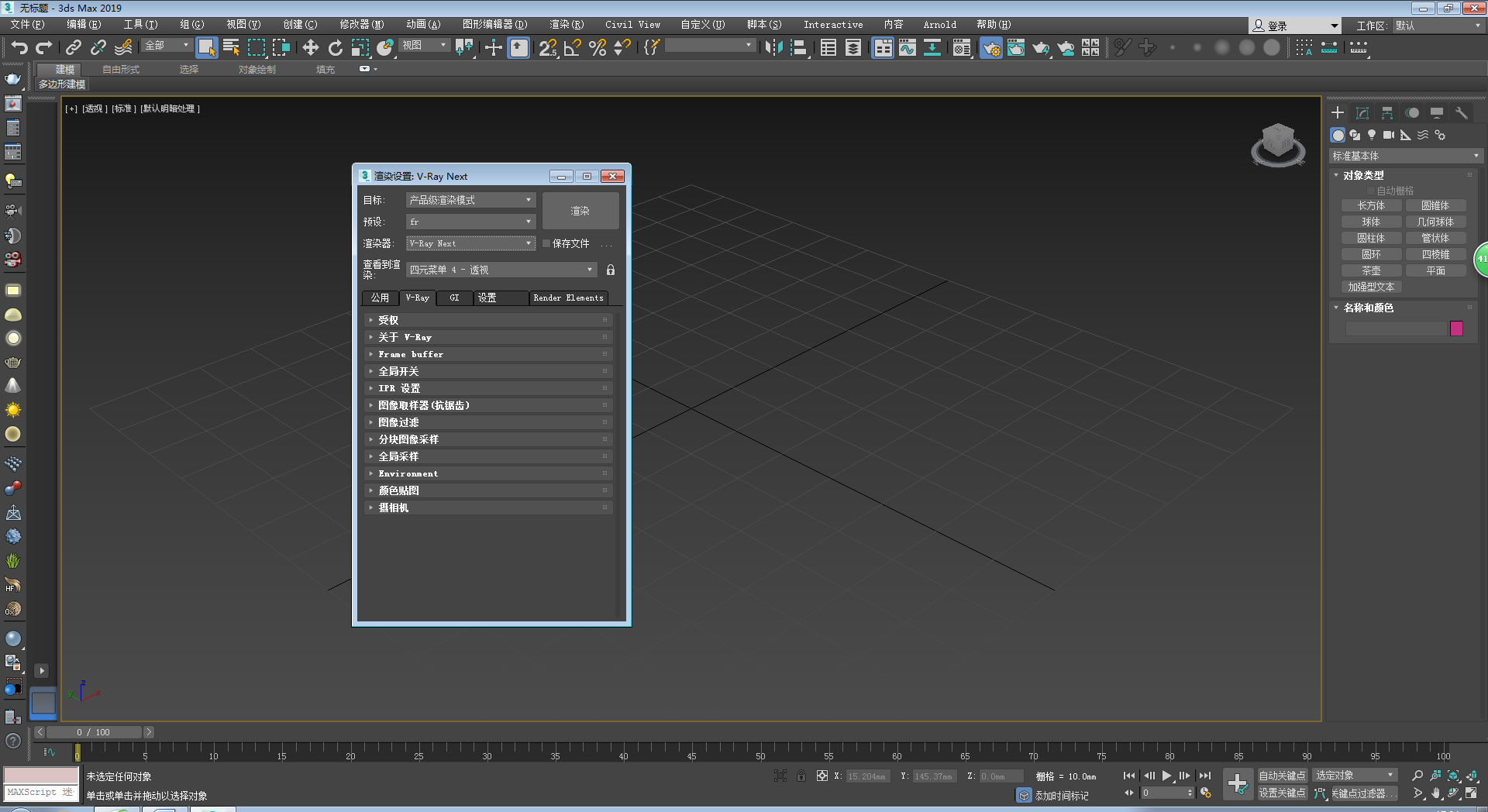Activate the Select and Move tool
The height and width of the screenshot is (812, 1488).
[x=310, y=47]
